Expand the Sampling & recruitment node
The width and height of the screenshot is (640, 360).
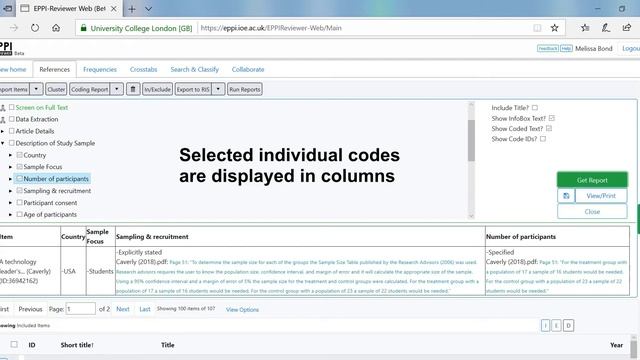pos(11,191)
